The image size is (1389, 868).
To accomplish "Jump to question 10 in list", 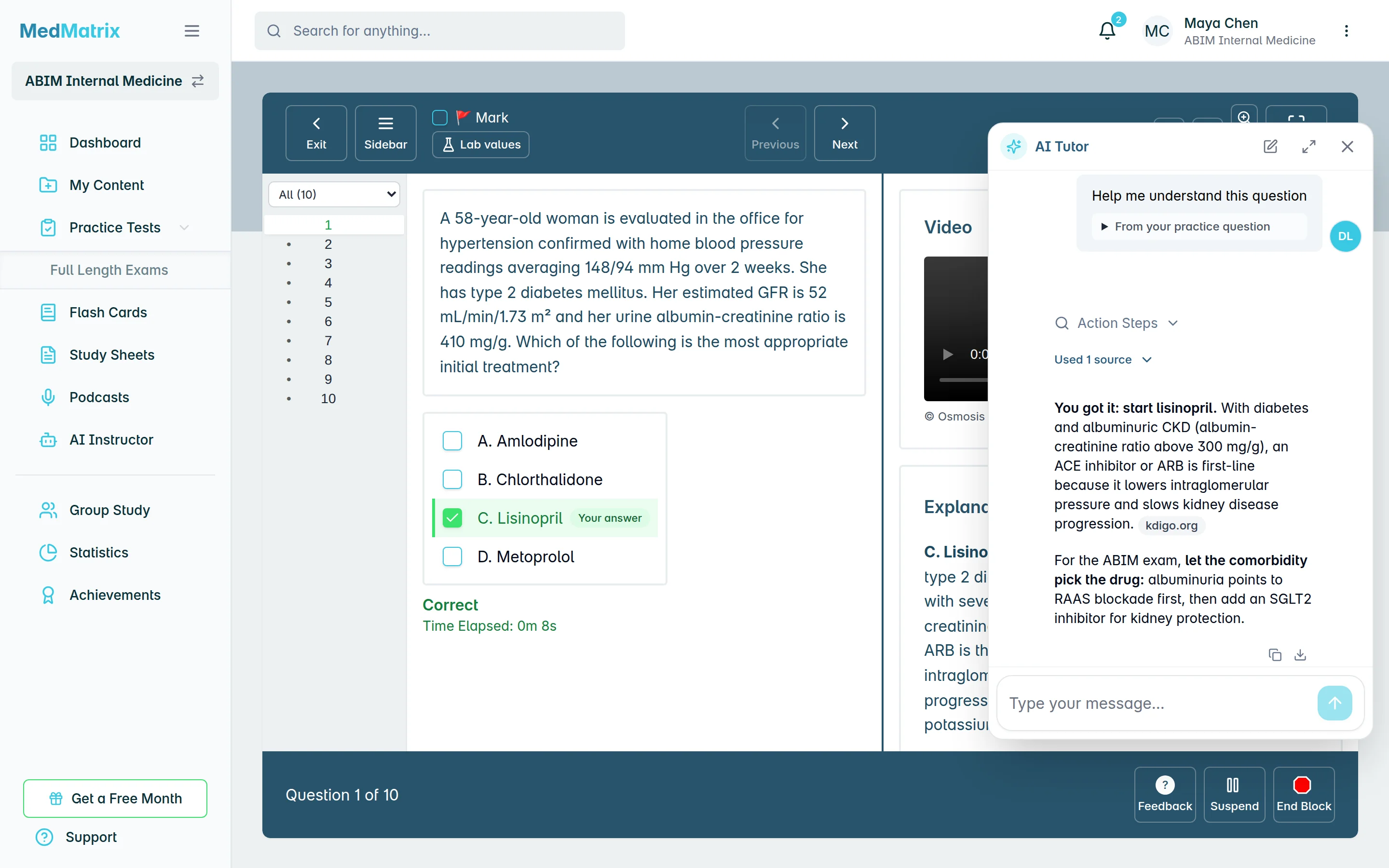I will coord(328,398).
